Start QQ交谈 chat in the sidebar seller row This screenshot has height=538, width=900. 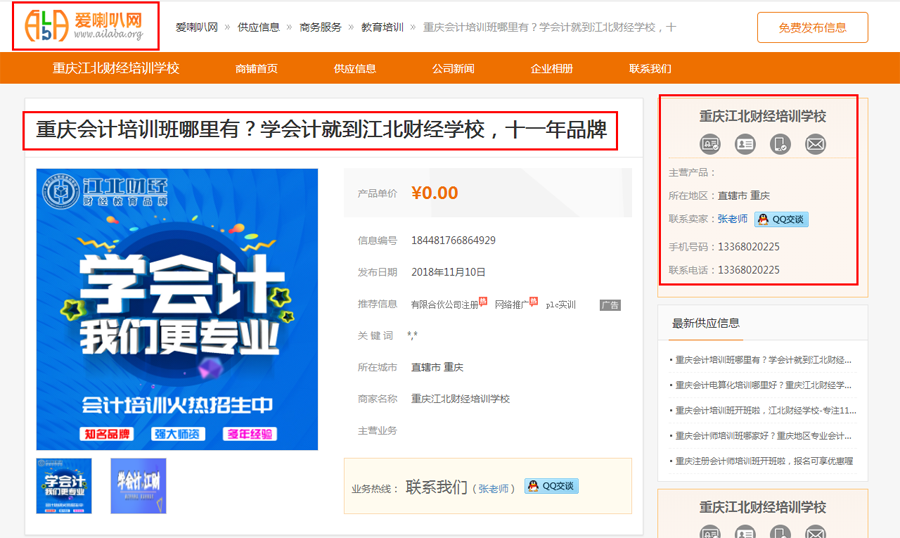(x=781, y=219)
